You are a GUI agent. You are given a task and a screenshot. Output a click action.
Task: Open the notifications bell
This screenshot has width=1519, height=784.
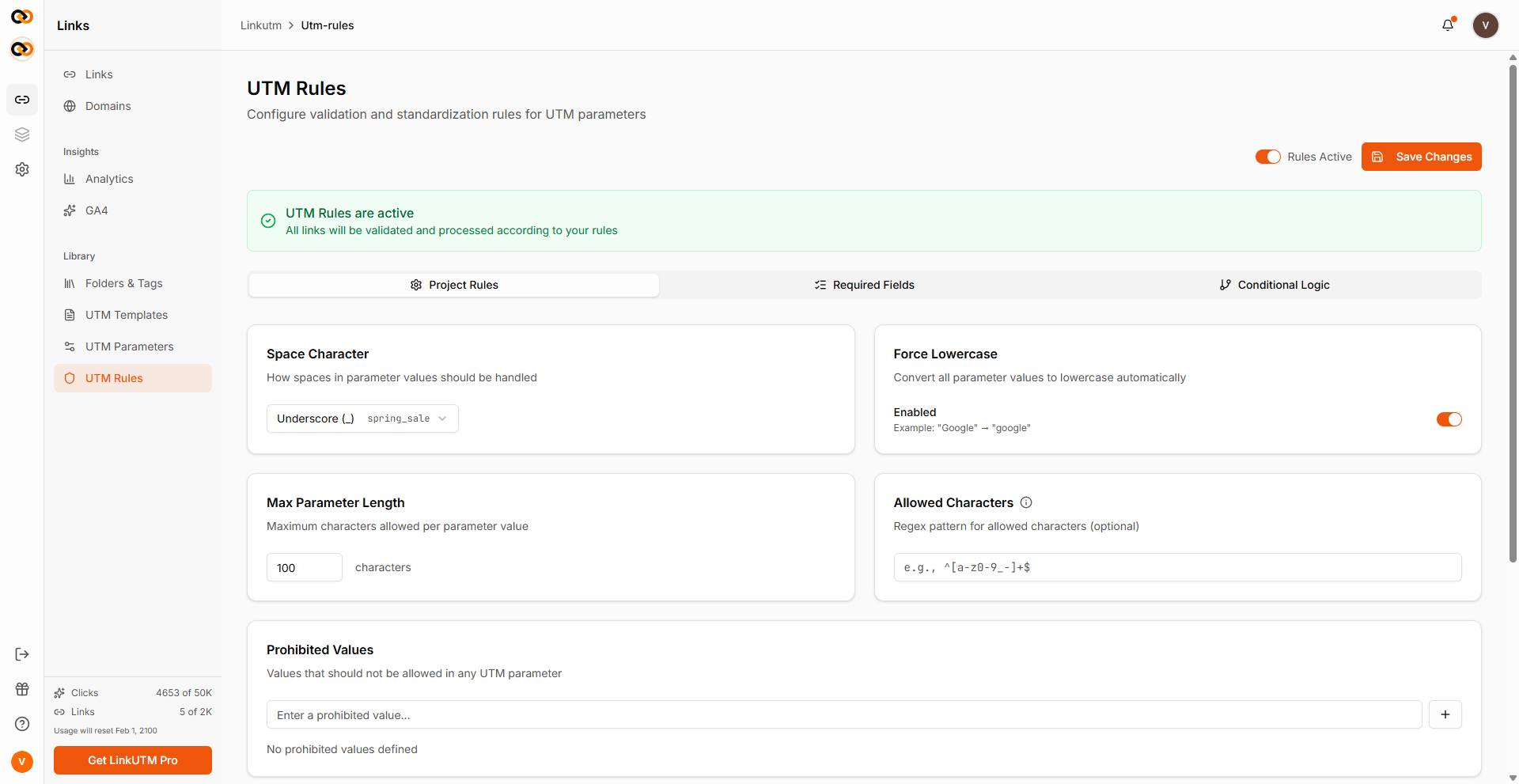coord(1448,25)
